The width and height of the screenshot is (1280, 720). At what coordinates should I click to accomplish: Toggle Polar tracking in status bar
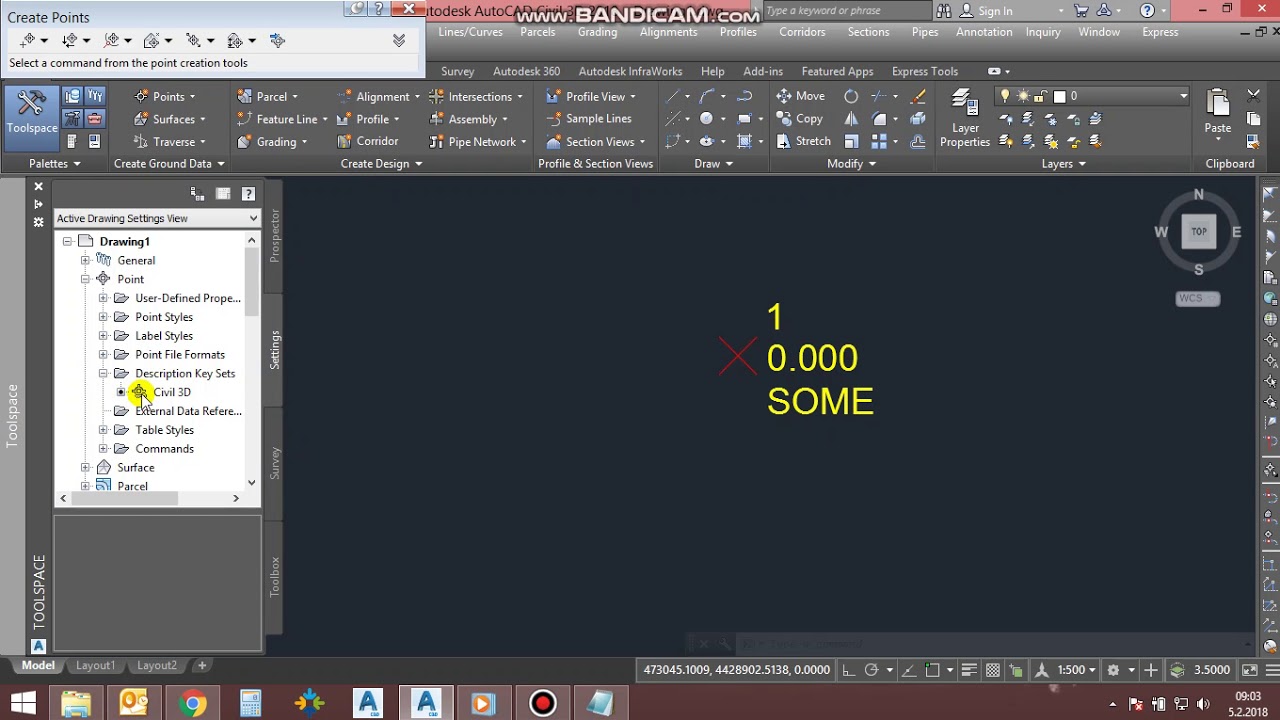click(871, 670)
